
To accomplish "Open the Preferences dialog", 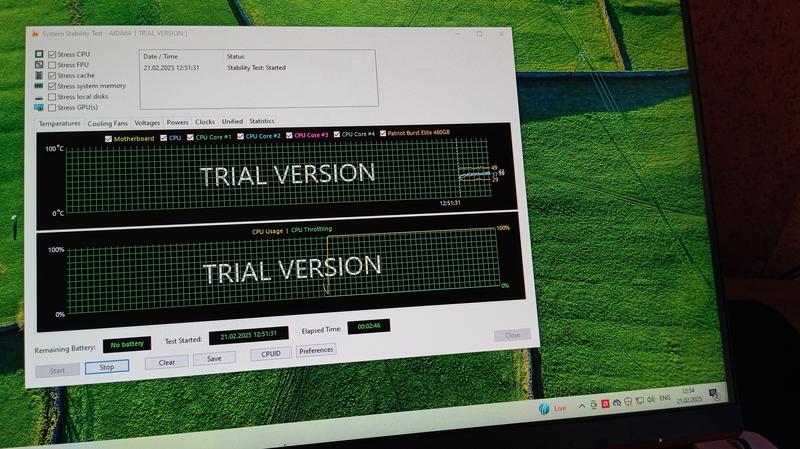I will [x=316, y=350].
